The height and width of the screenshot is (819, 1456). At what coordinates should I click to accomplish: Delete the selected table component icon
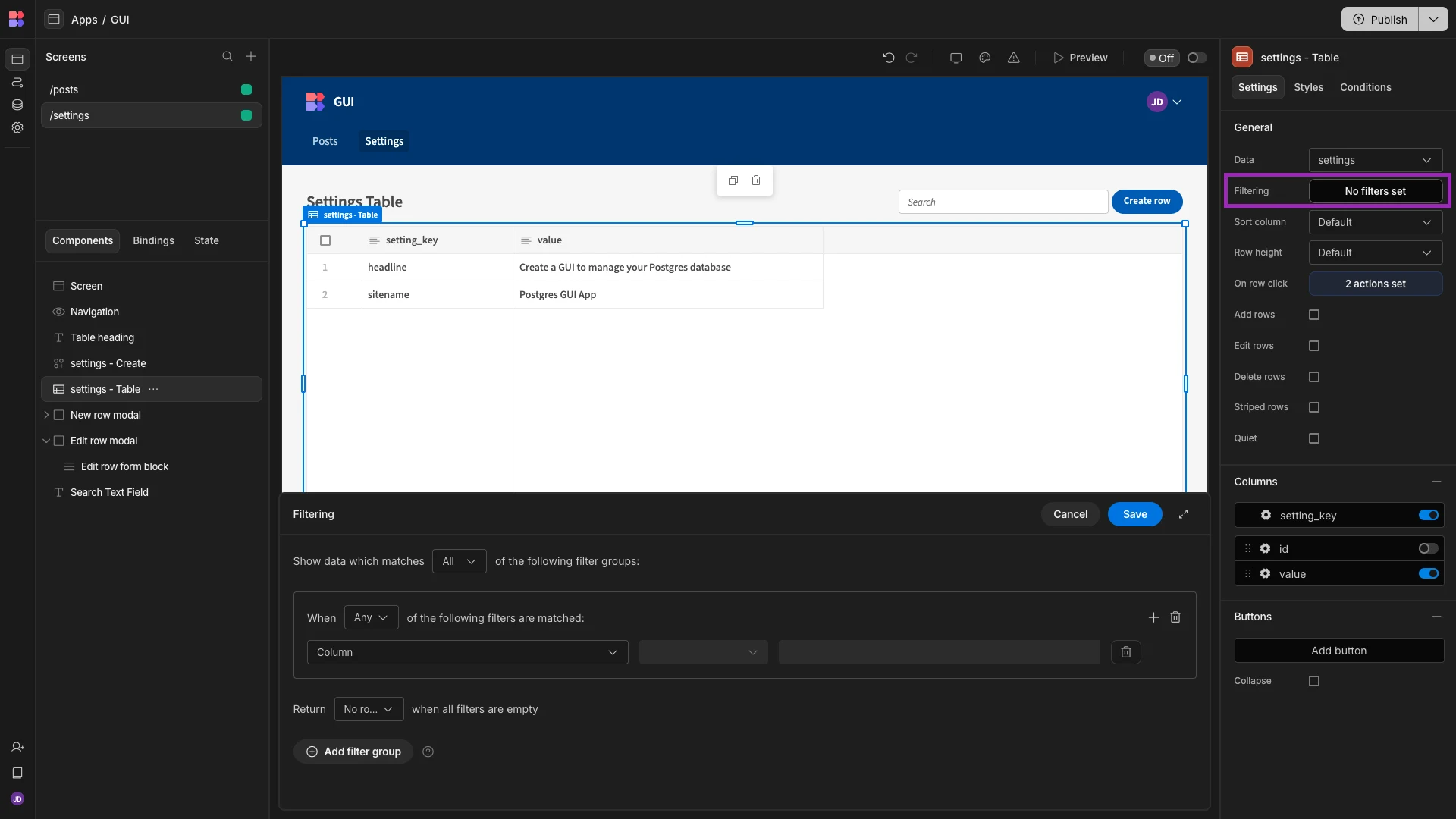click(x=756, y=180)
